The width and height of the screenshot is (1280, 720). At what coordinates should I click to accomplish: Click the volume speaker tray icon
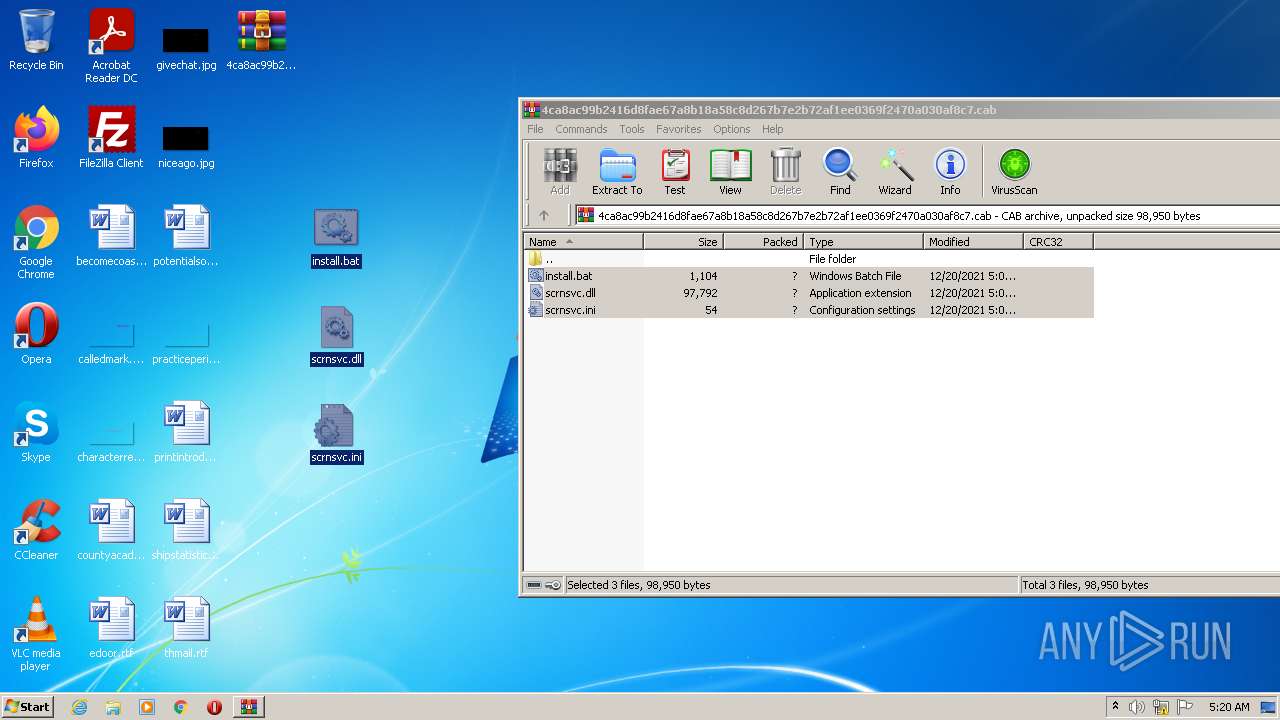1137,707
